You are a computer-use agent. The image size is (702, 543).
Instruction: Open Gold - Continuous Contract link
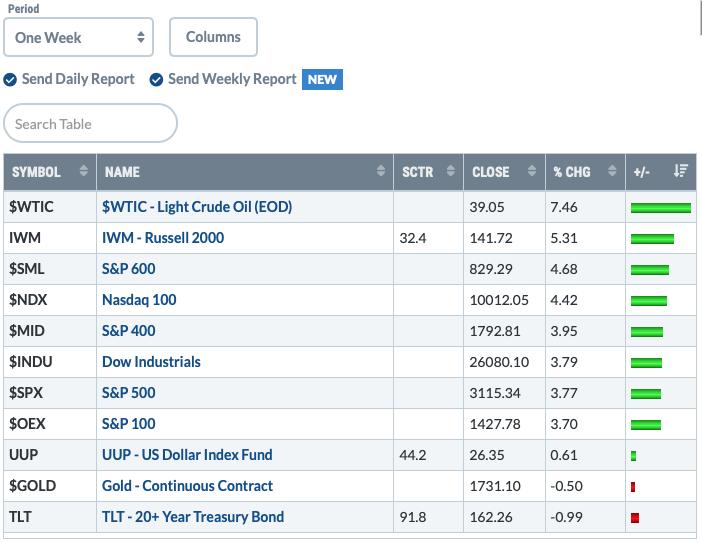point(187,486)
